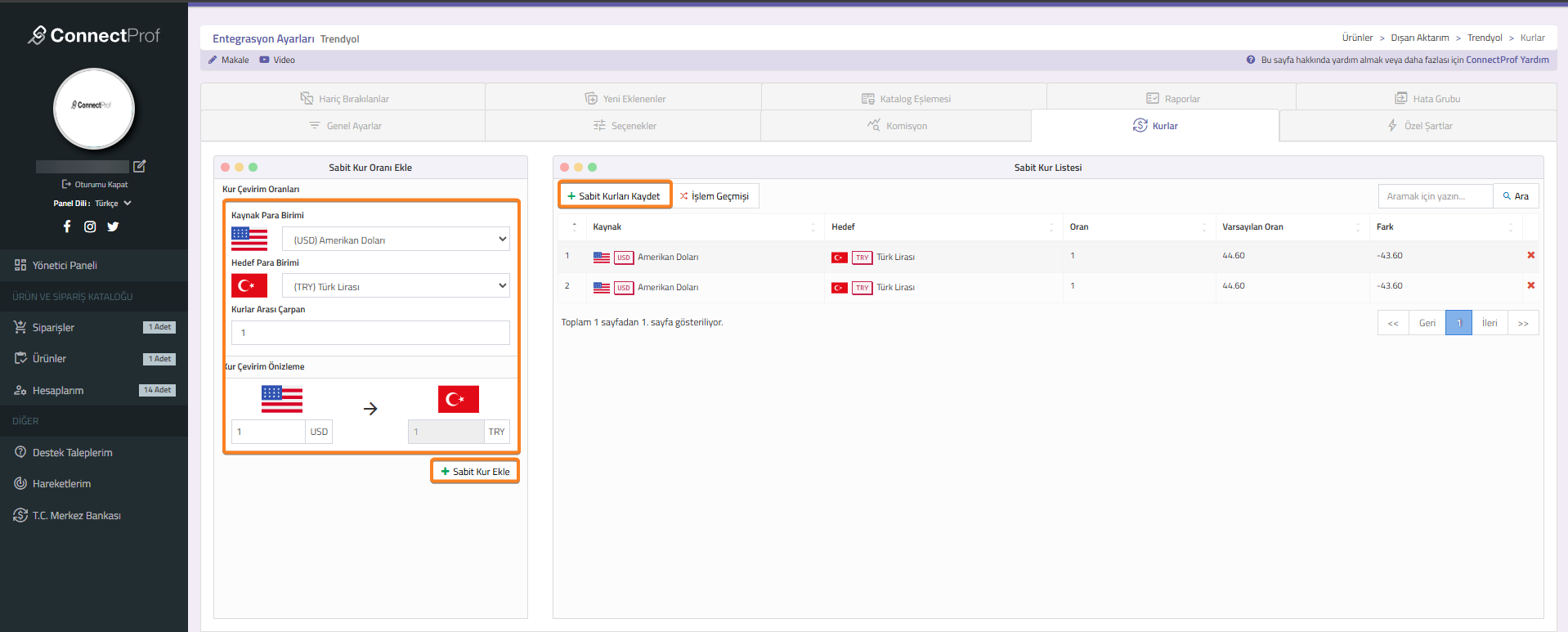Click the Facebook icon in sidebar
The height and width of the screenshot is (632, 1568).
point(67,226)
